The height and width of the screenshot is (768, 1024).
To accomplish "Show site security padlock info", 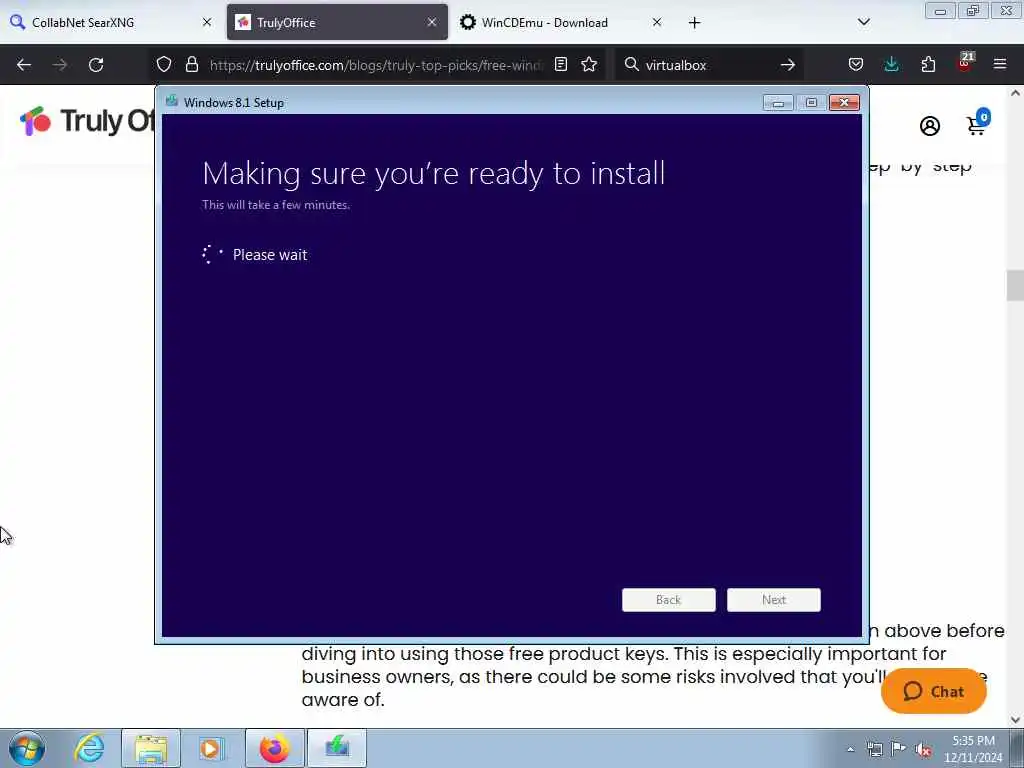I will pyautogui.click(x=191, y=65).
